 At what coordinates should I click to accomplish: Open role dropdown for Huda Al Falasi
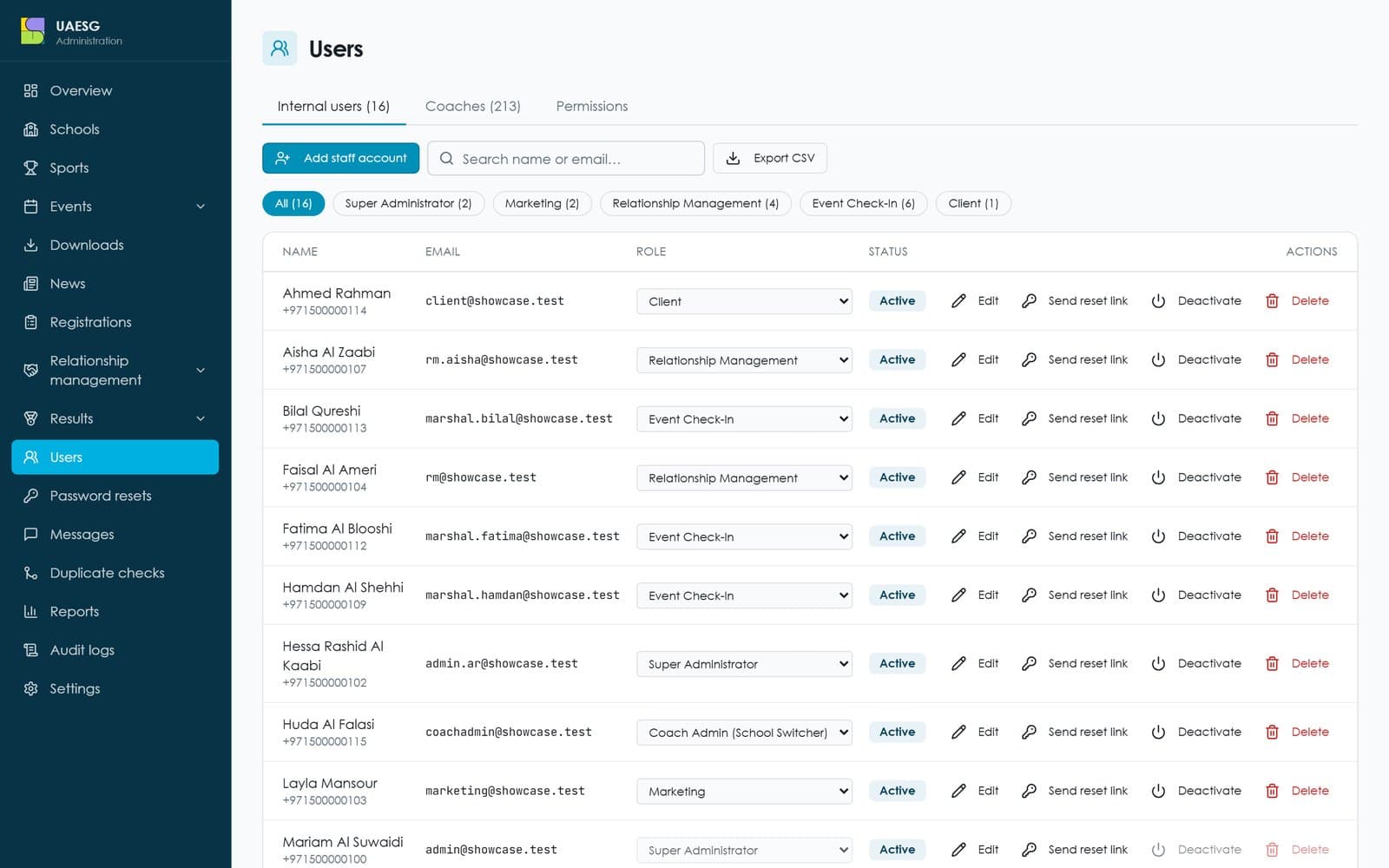point(744,733)
